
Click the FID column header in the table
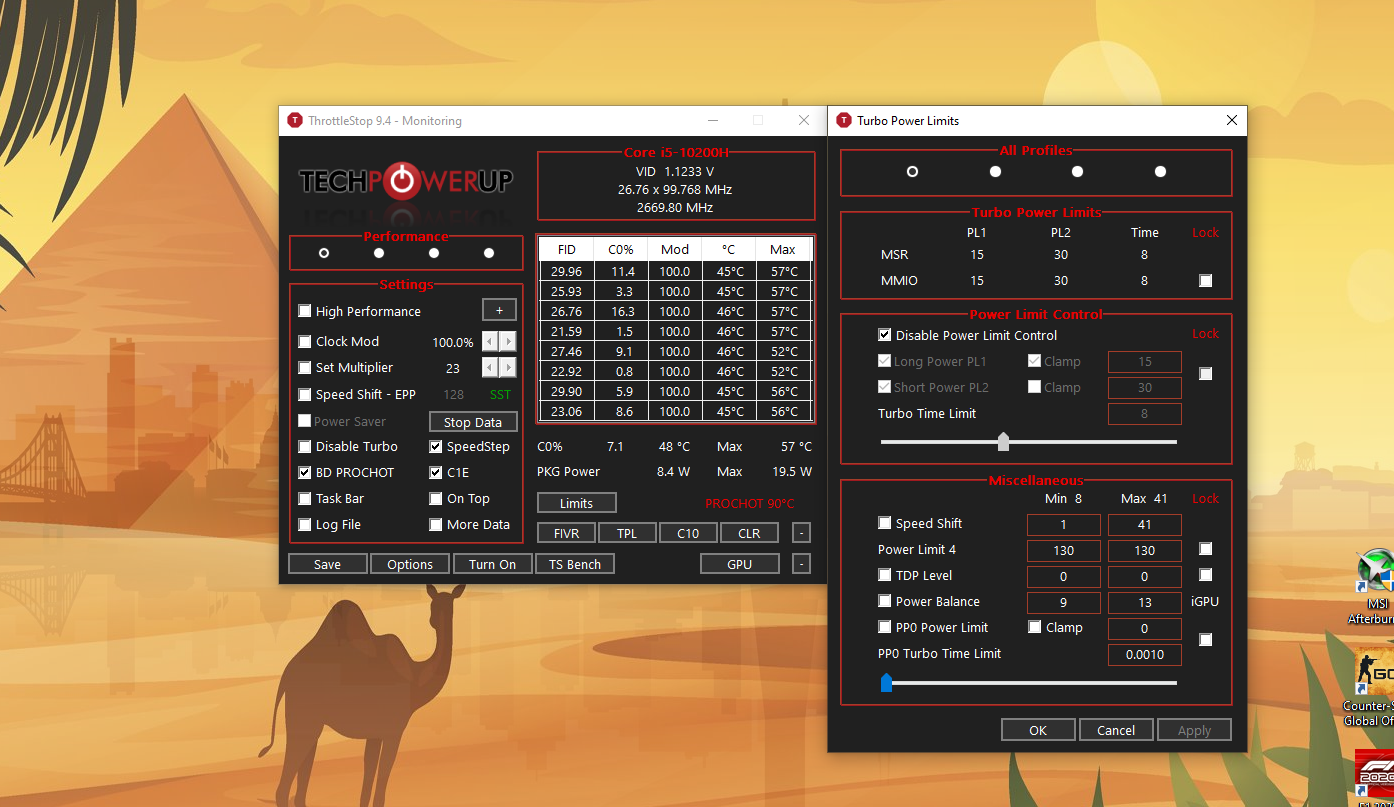click(567, 249)
